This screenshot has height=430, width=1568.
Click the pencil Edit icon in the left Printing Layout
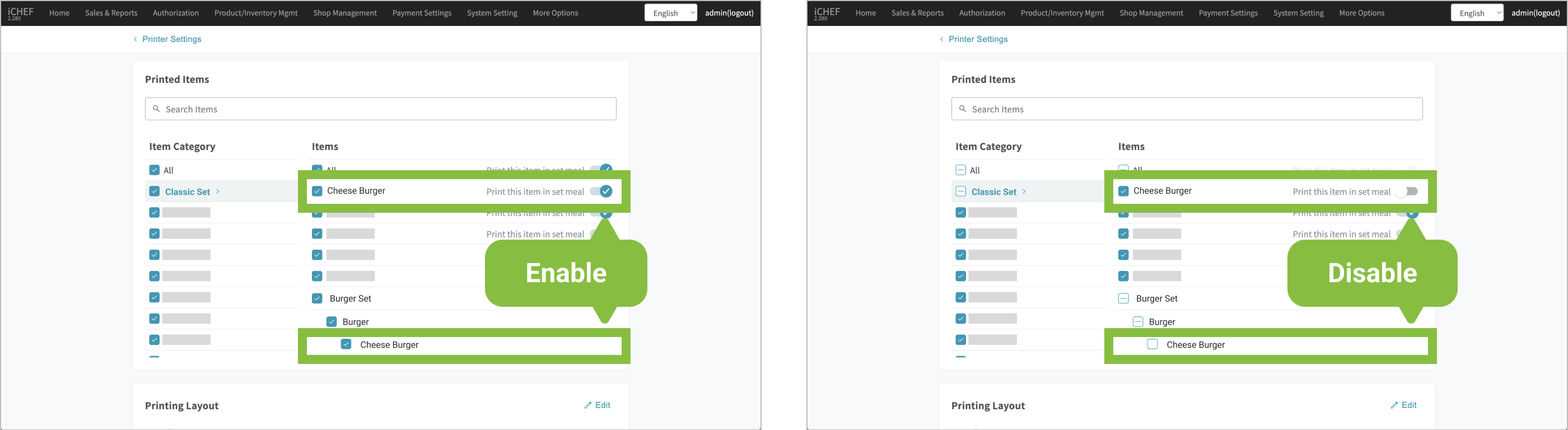point(588,405)
